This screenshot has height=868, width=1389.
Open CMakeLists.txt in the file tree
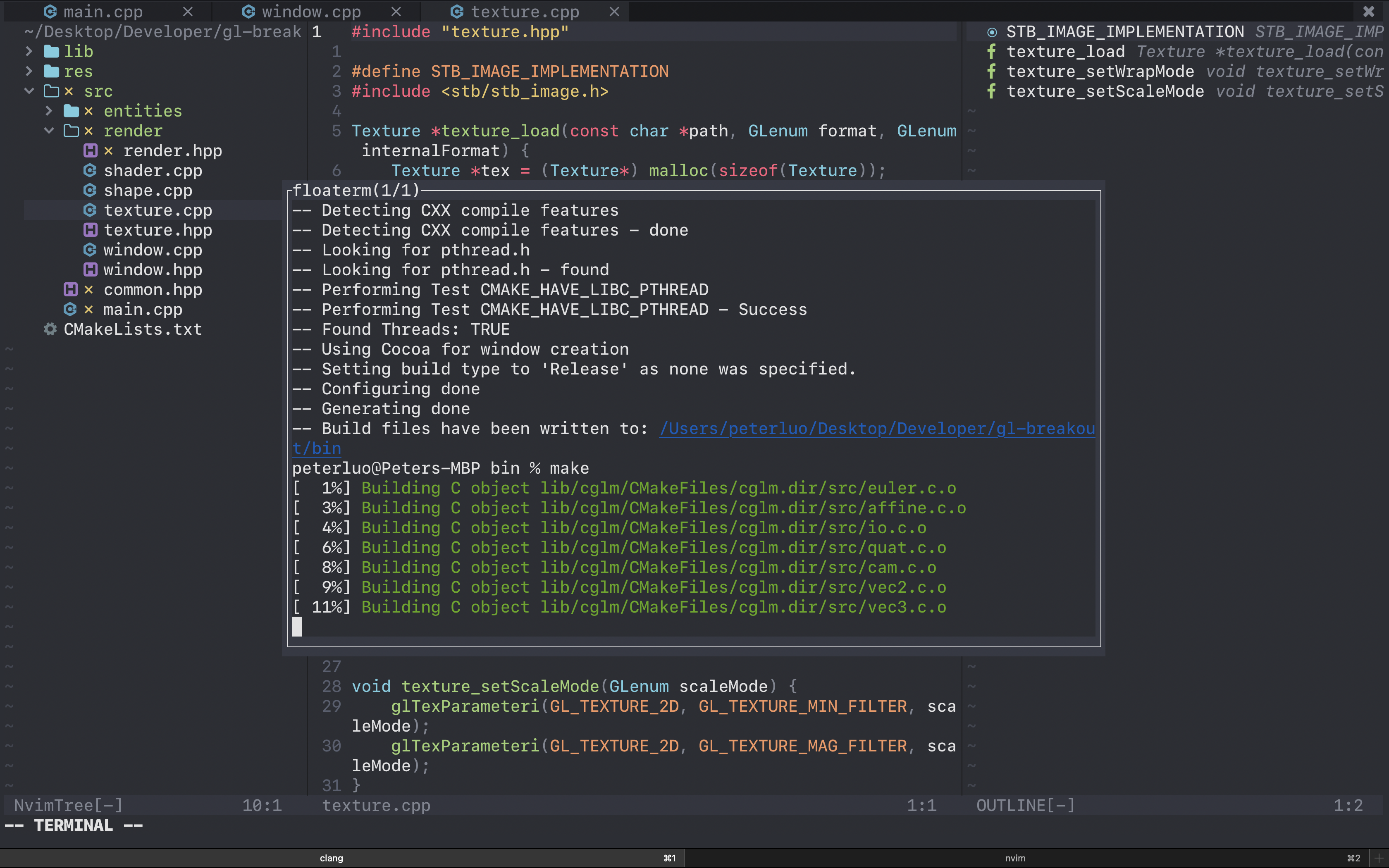coord(133,329)
